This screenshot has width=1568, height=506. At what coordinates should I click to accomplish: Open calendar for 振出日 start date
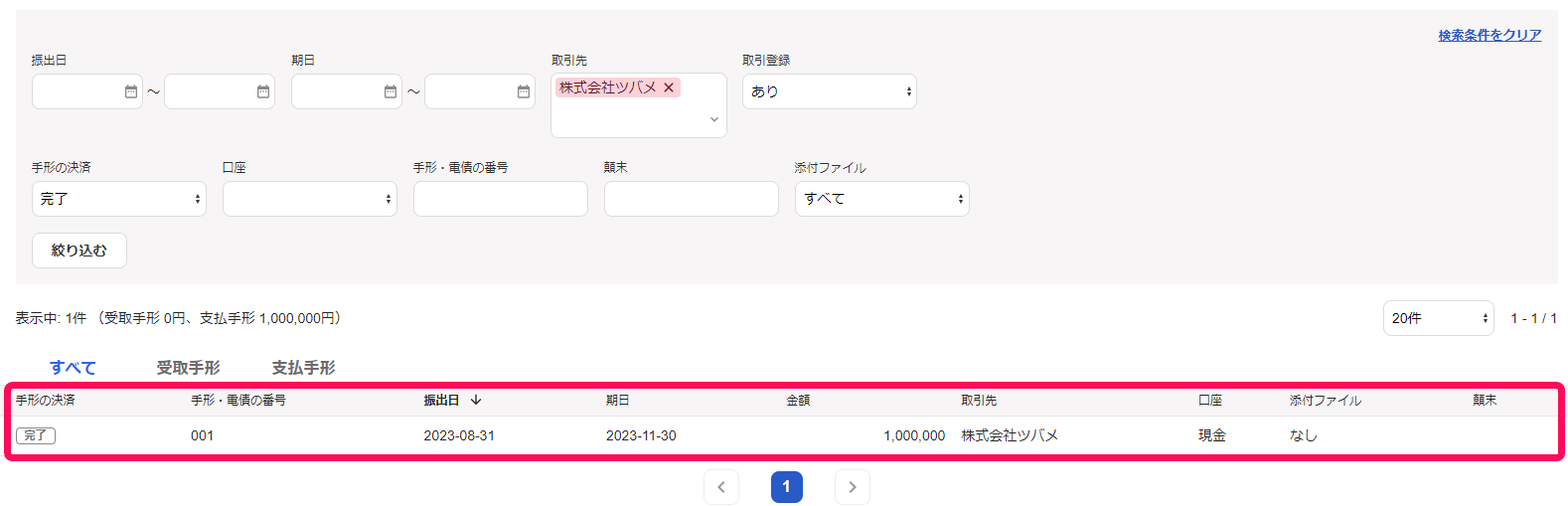131,91
